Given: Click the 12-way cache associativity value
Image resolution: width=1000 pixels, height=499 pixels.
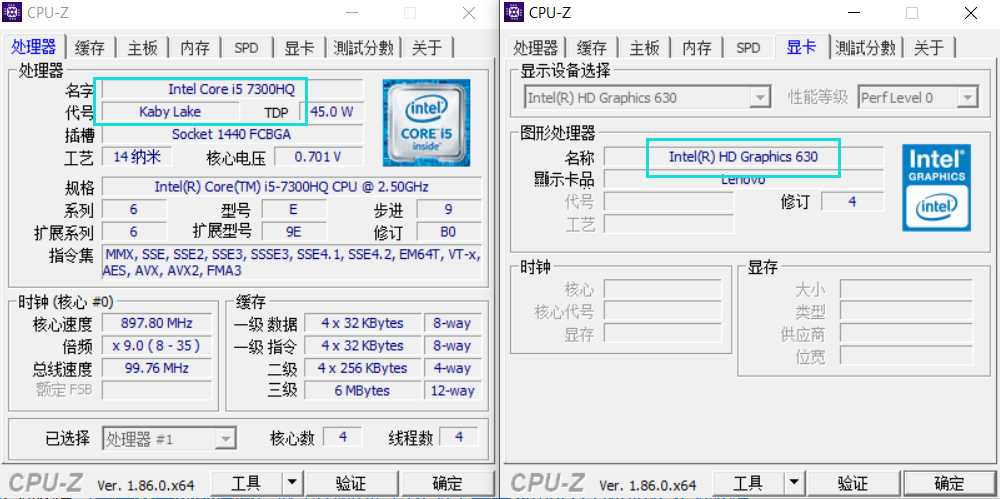Looking at the screenshot, I should 453,391.
